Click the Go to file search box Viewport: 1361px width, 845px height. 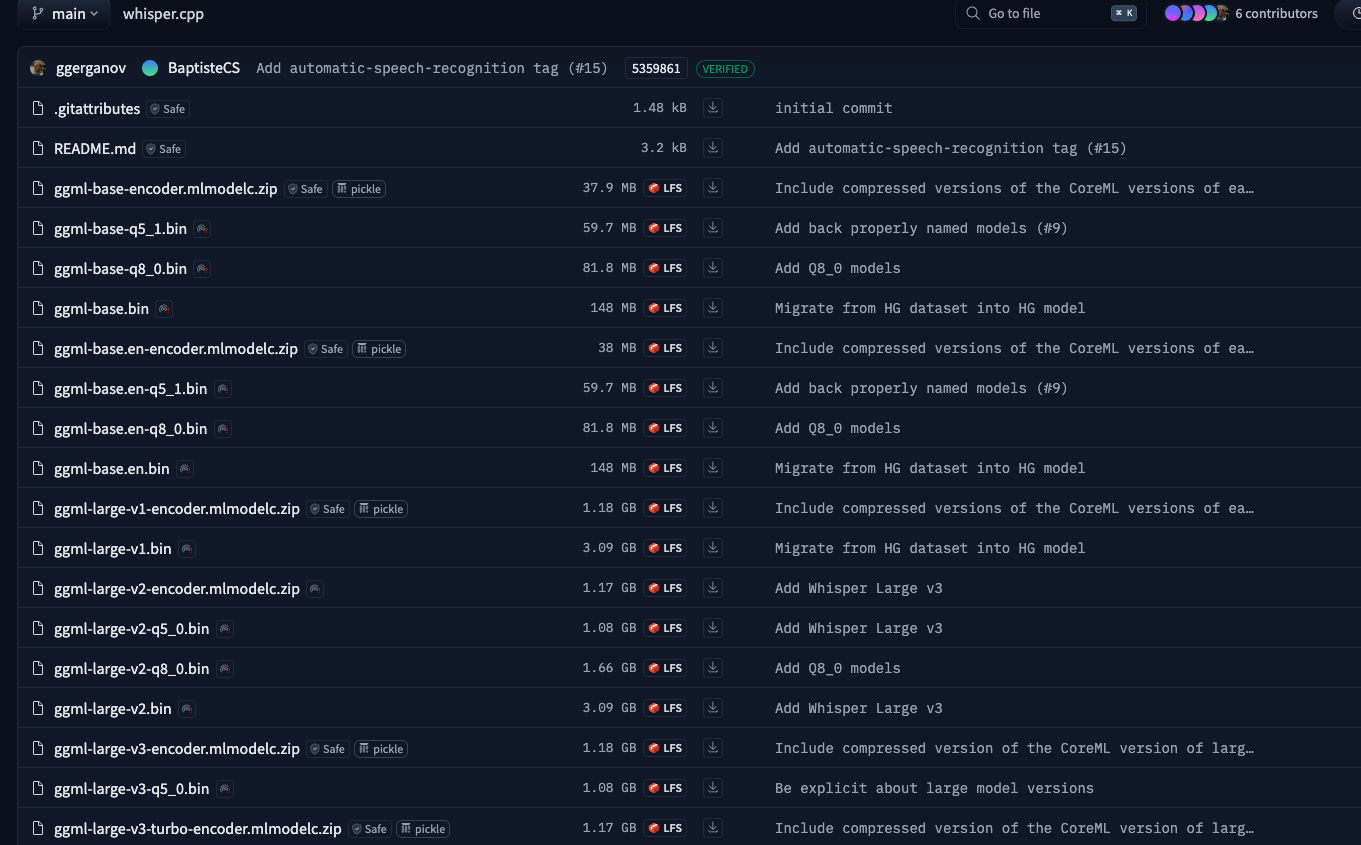point(1045,14)
